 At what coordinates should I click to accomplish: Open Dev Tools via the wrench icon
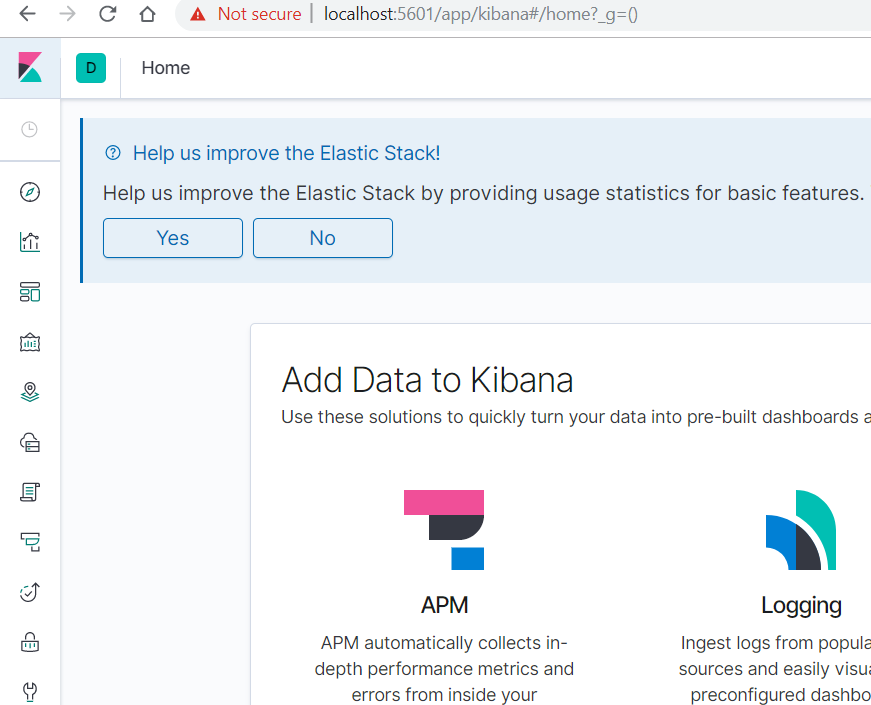point(30,690)
